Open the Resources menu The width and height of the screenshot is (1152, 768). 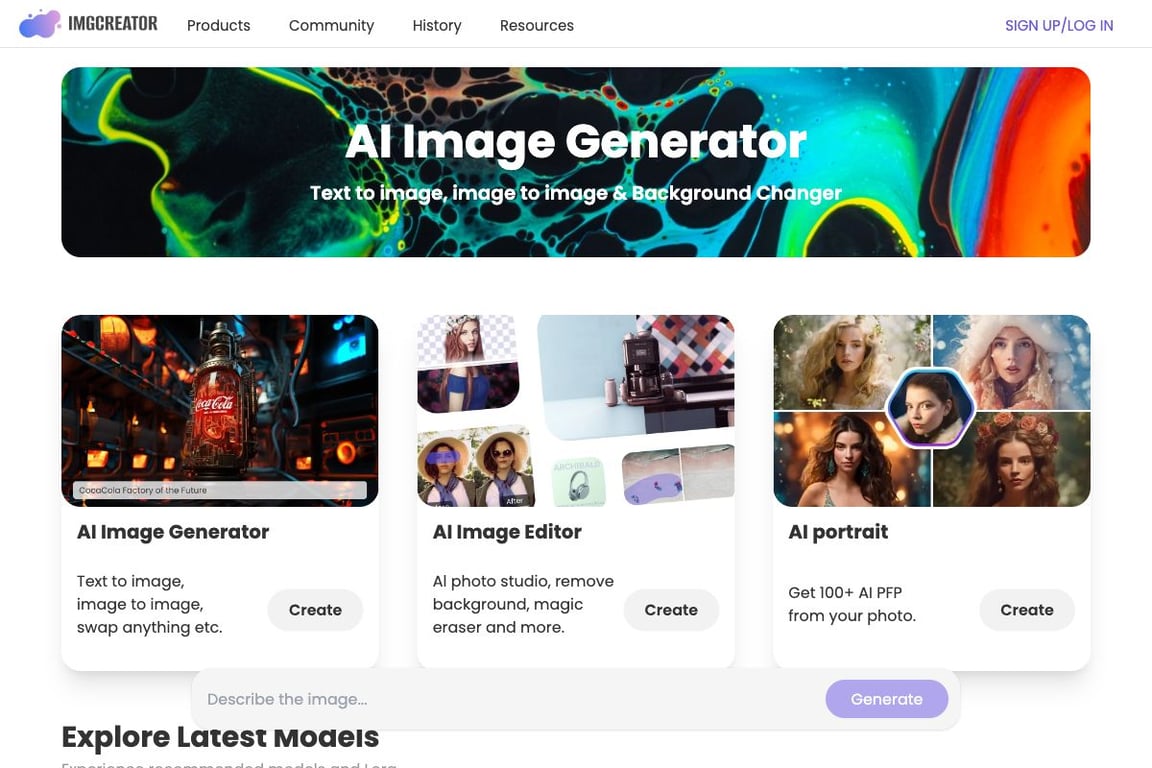point(536,25)
